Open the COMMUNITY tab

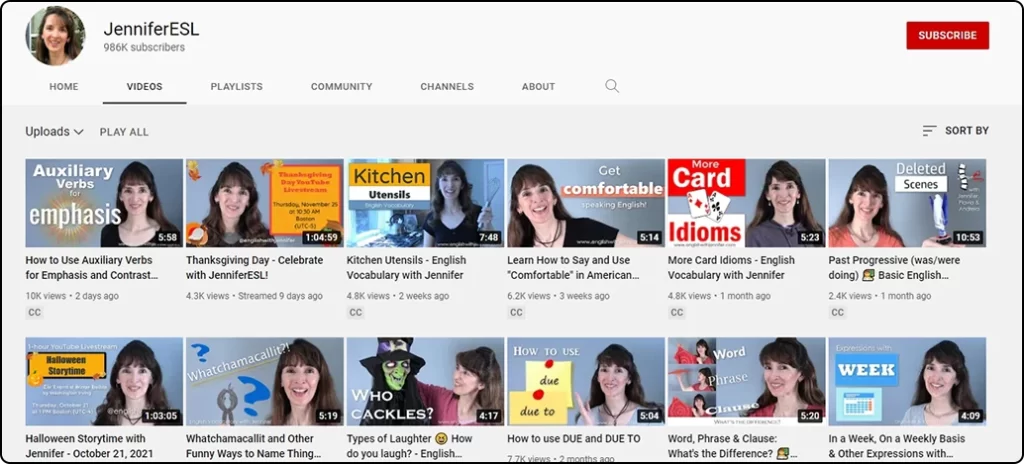pos(342,86)
